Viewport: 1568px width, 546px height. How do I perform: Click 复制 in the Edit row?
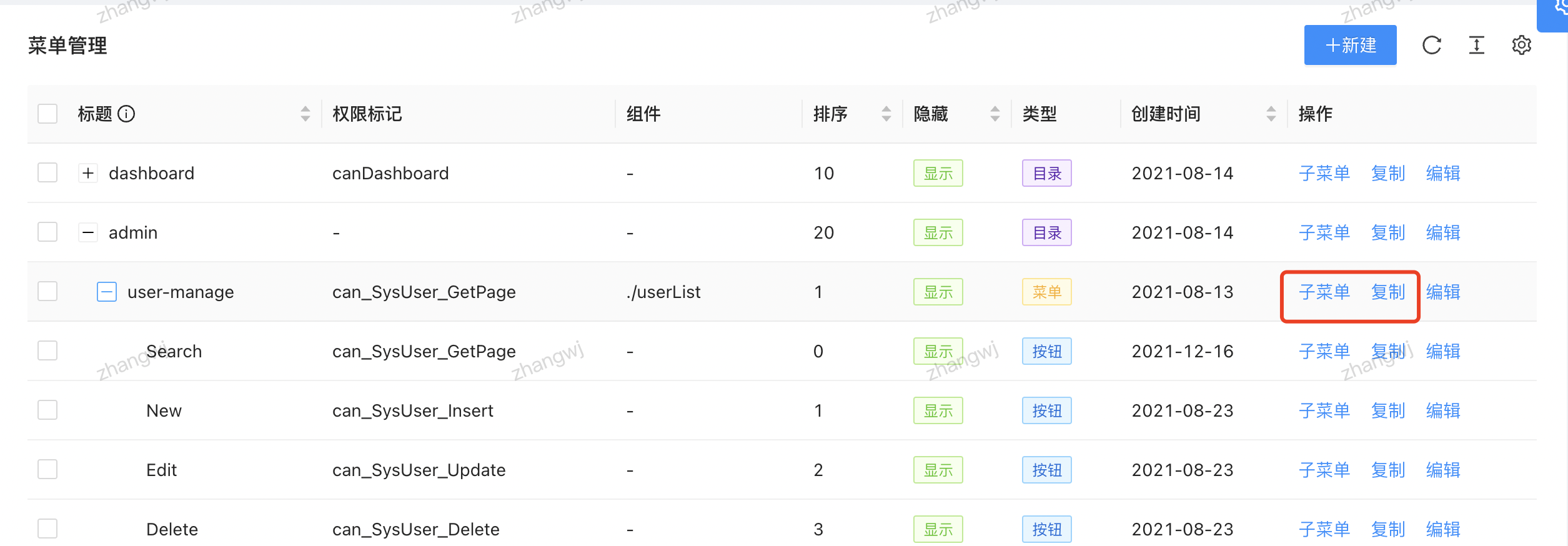[1388, 470]
